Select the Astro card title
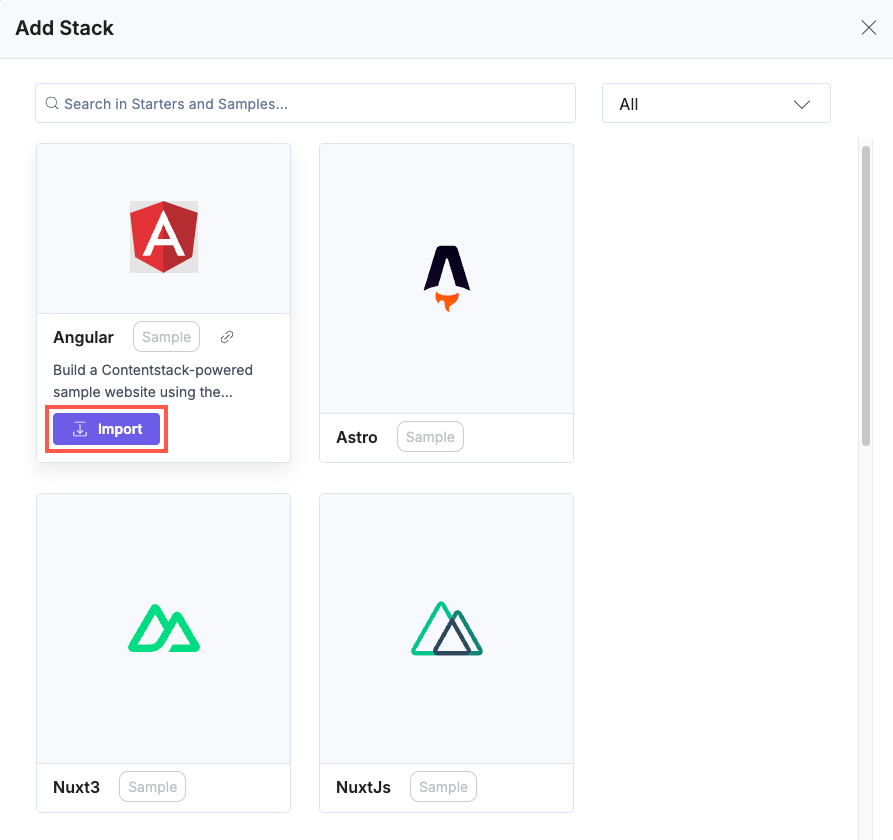This screenshot has width=893, height=840. 357,437
